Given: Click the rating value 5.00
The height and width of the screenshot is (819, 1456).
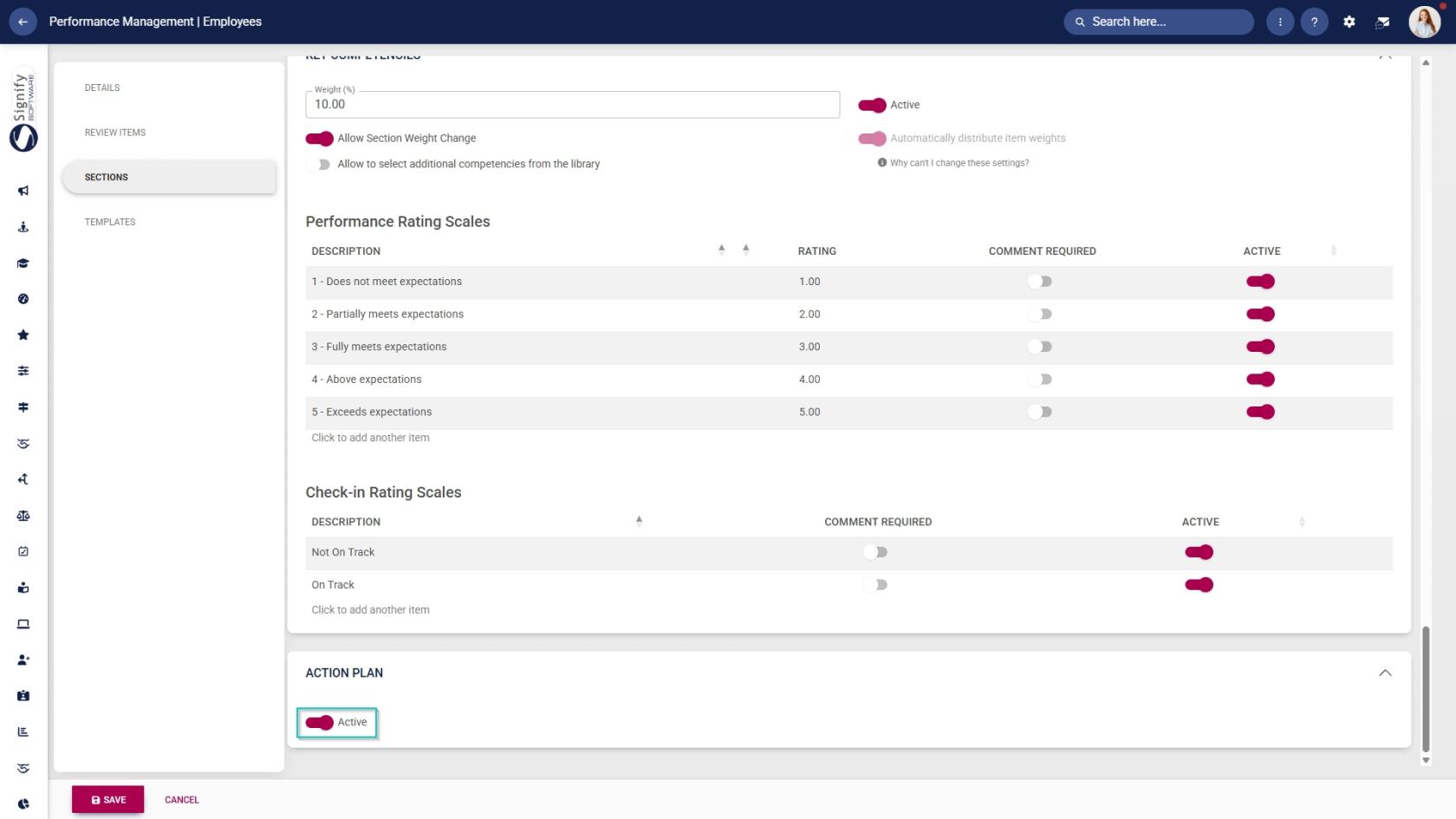Looking at the screenshot, I should 809,413.
